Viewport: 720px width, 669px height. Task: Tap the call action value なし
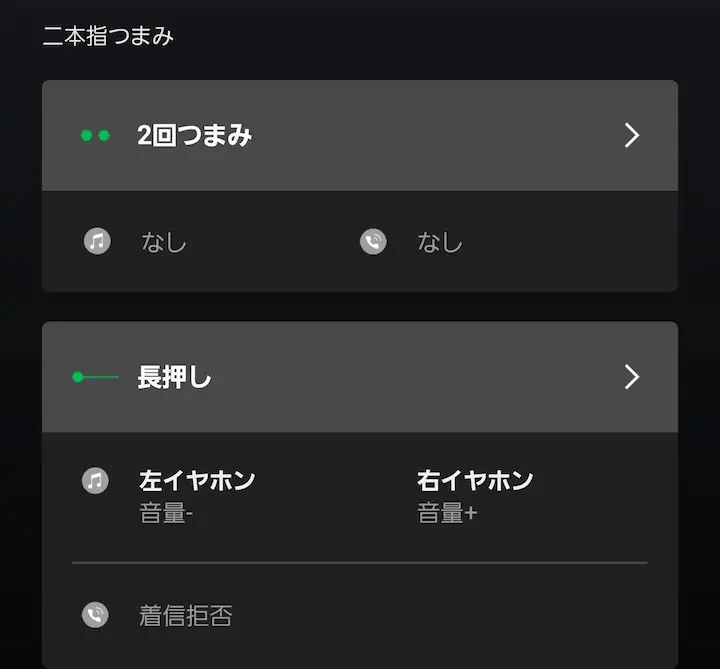[440, 242]
